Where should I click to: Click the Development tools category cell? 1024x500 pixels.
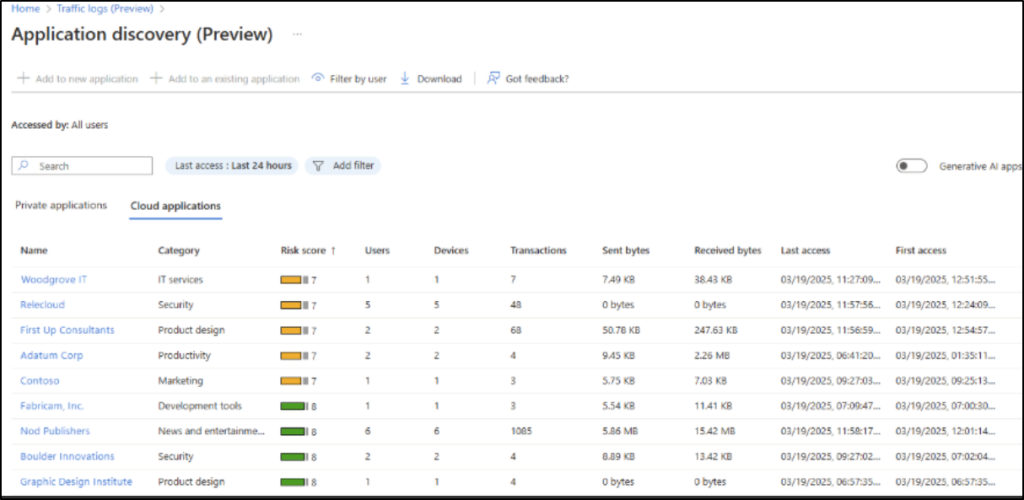200,406
